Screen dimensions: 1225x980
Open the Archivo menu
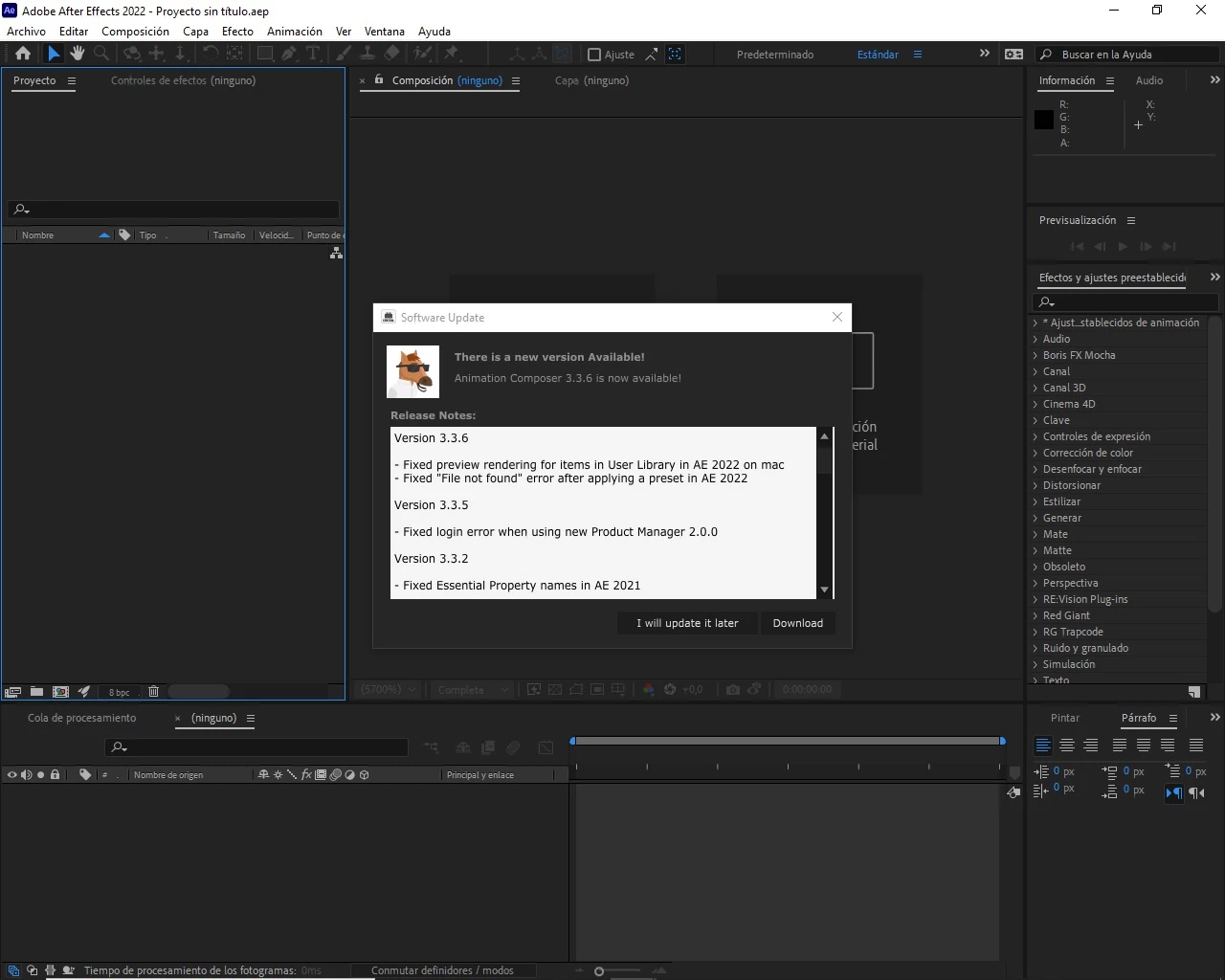pos(26,32)
